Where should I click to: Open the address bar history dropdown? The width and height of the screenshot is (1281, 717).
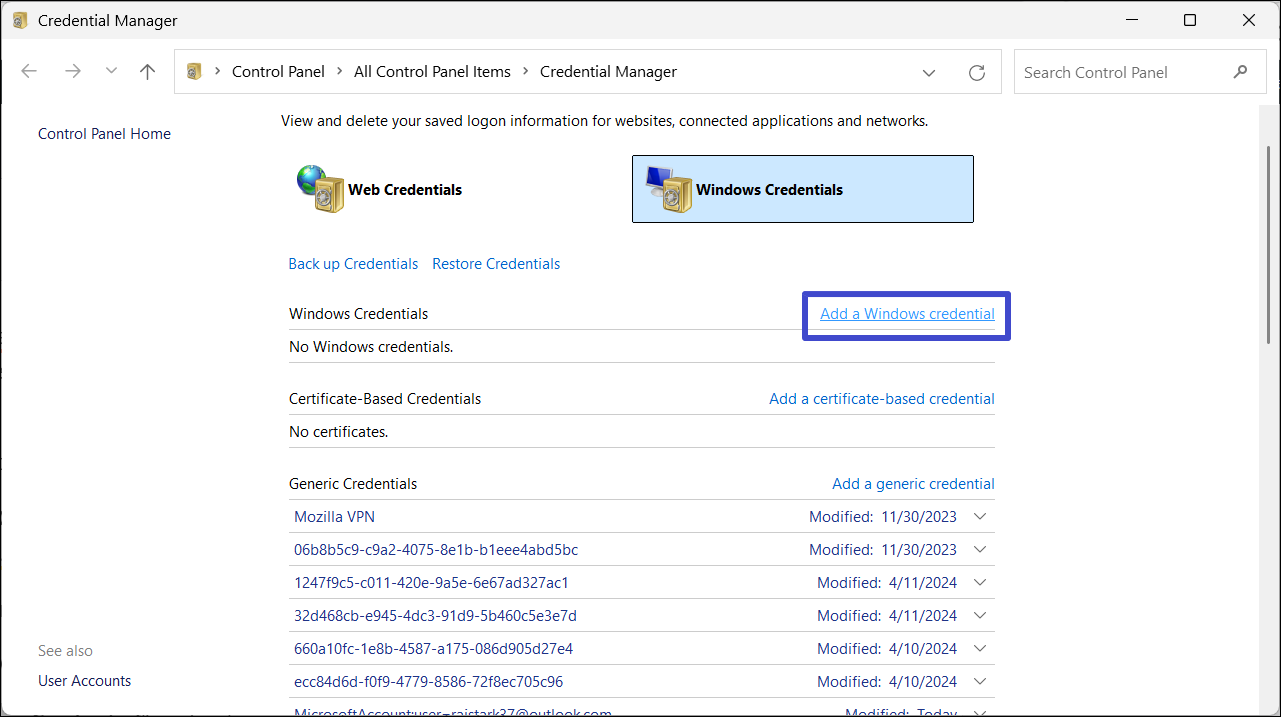coord(929,72)
